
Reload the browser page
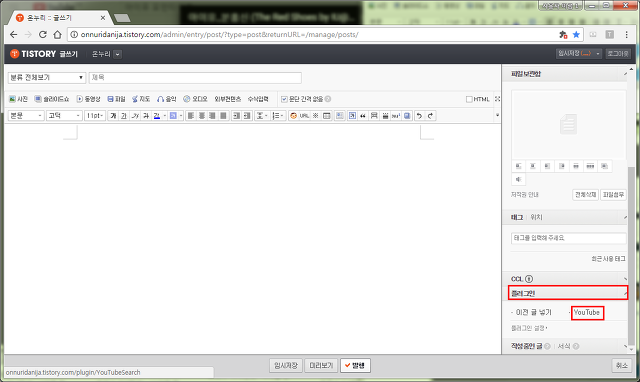(43, 35)
